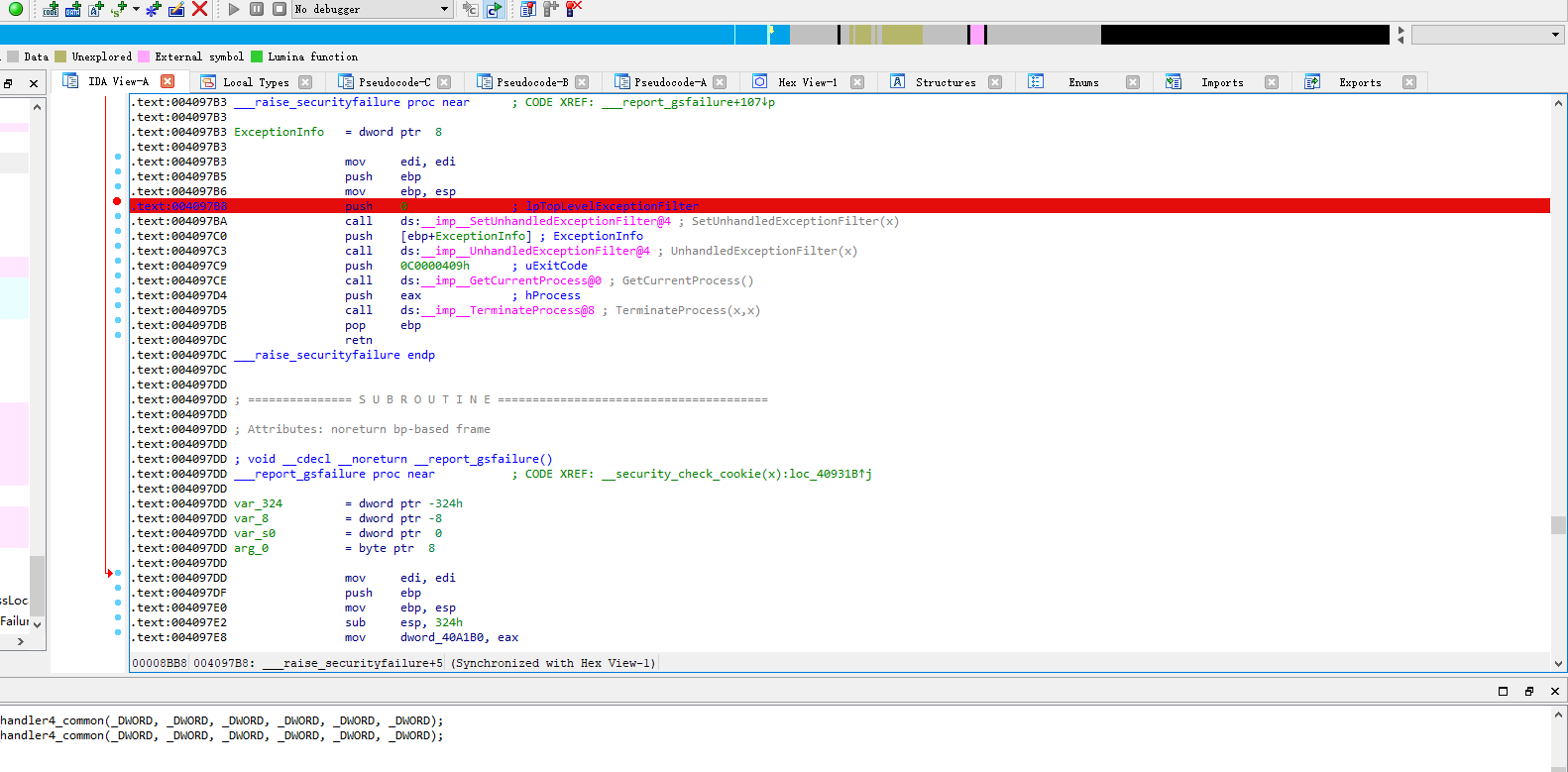1568x772 pixels.
Task: Open the dropdown arrow beside the struct variable icon
Action: [x=136, y=9]
